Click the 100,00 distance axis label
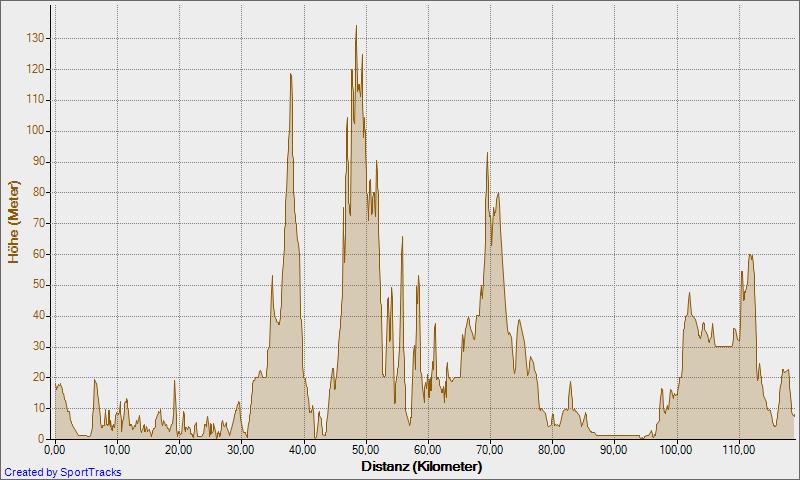This screenshot has height=480, width=800. 677,450
